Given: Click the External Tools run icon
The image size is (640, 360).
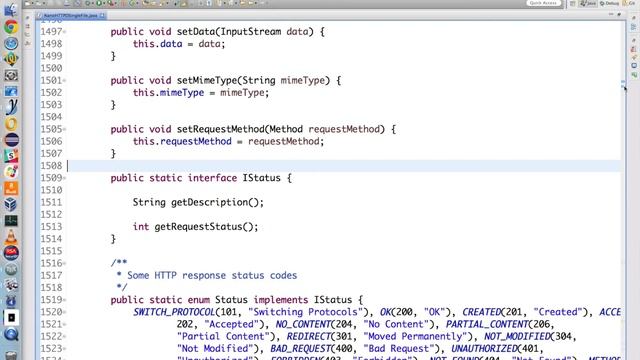Looking at the screenshot, I should click(x=110, y=3).
